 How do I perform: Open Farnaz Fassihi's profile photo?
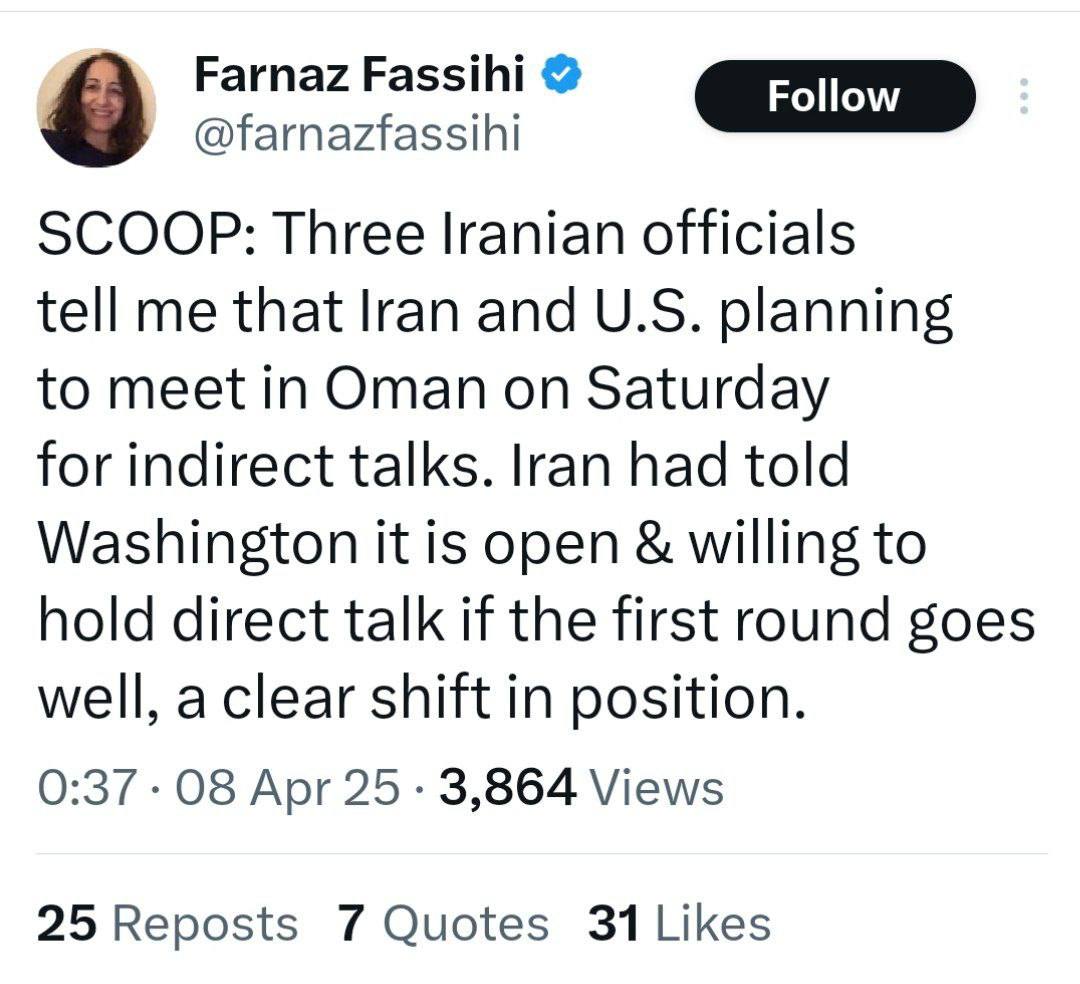click(x=96, y=107)
